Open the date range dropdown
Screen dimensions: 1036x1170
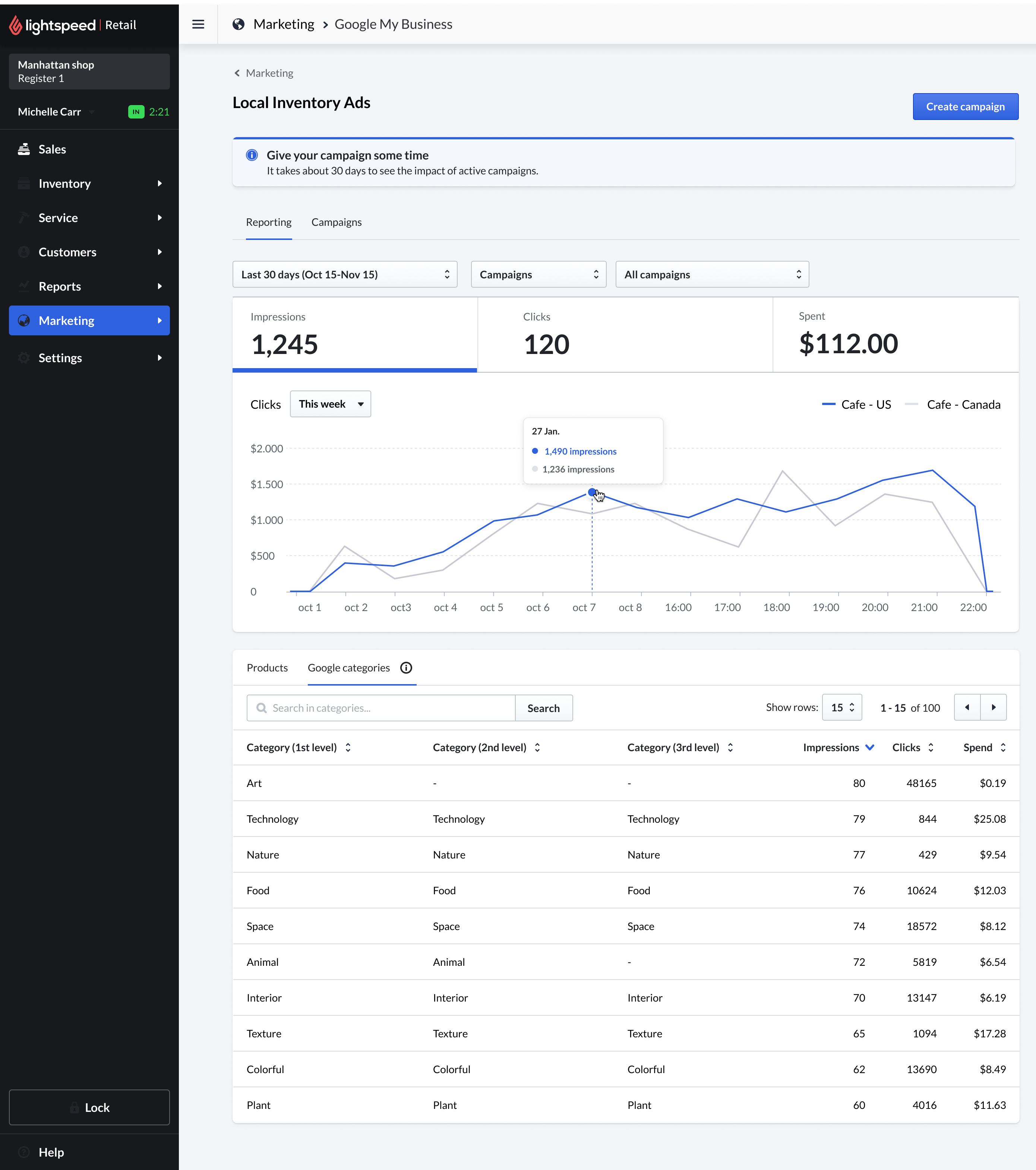coord(345,275)
